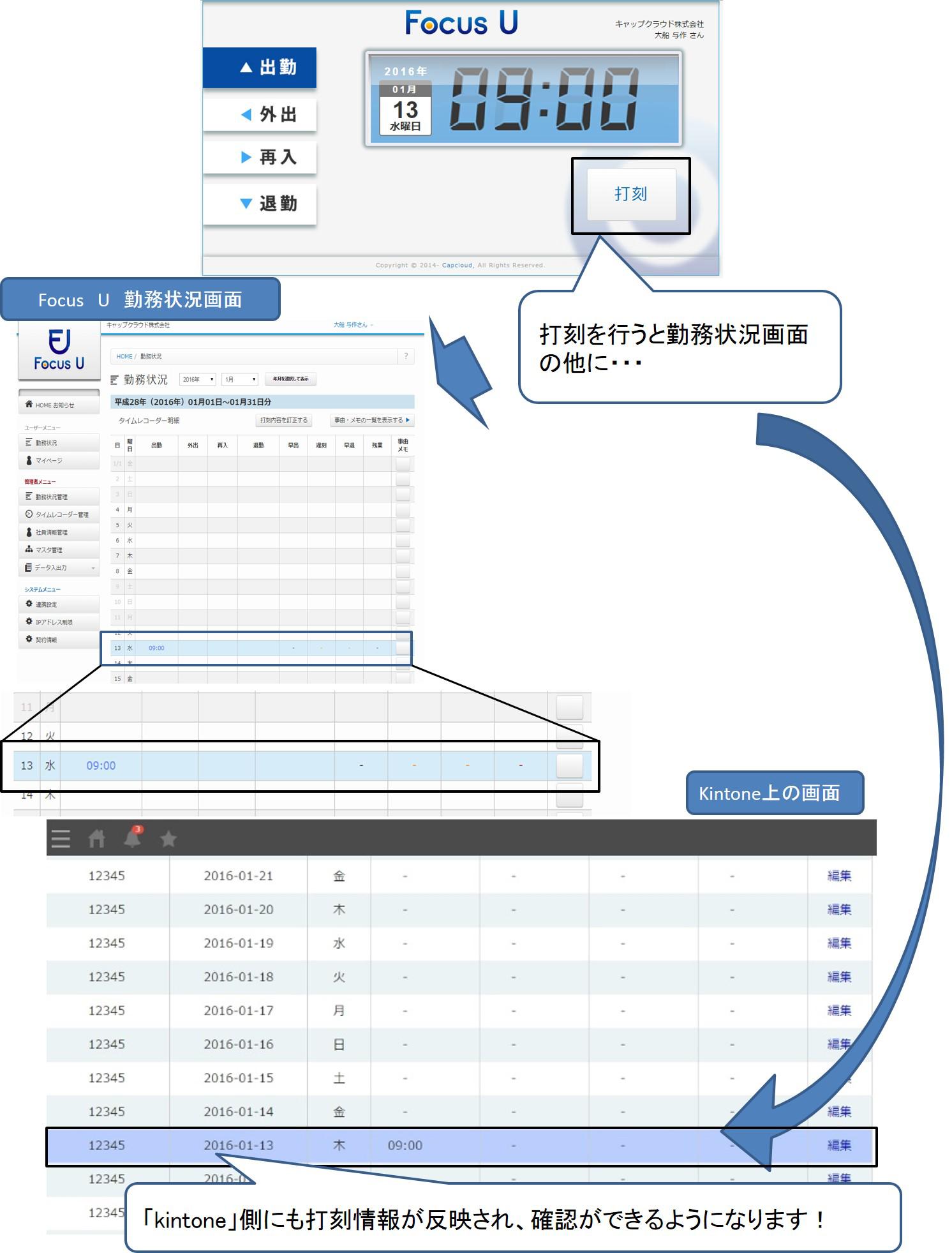Image resolution: width=952 pixels, height=1253 pixels.
Task: Click the memo box for day 5 火
Action: pos(403,525)
